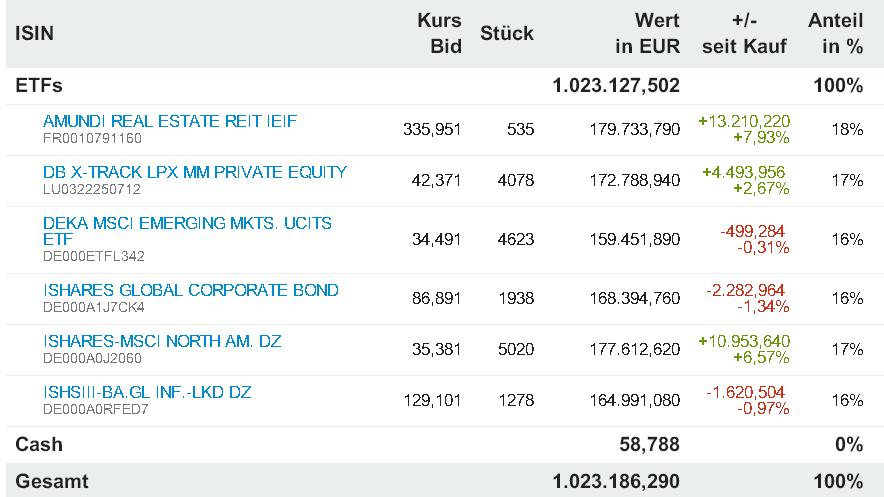Image resolution: width=884 pixels, height=497 pixels.
Task: Open ISHSIII-BA.GL INF.-LKD DZ fund link
Action: (147, 392)
